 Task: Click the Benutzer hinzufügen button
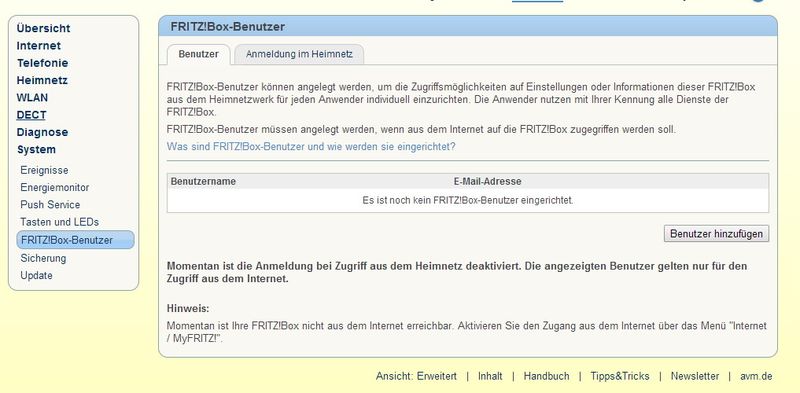[716, 234]
